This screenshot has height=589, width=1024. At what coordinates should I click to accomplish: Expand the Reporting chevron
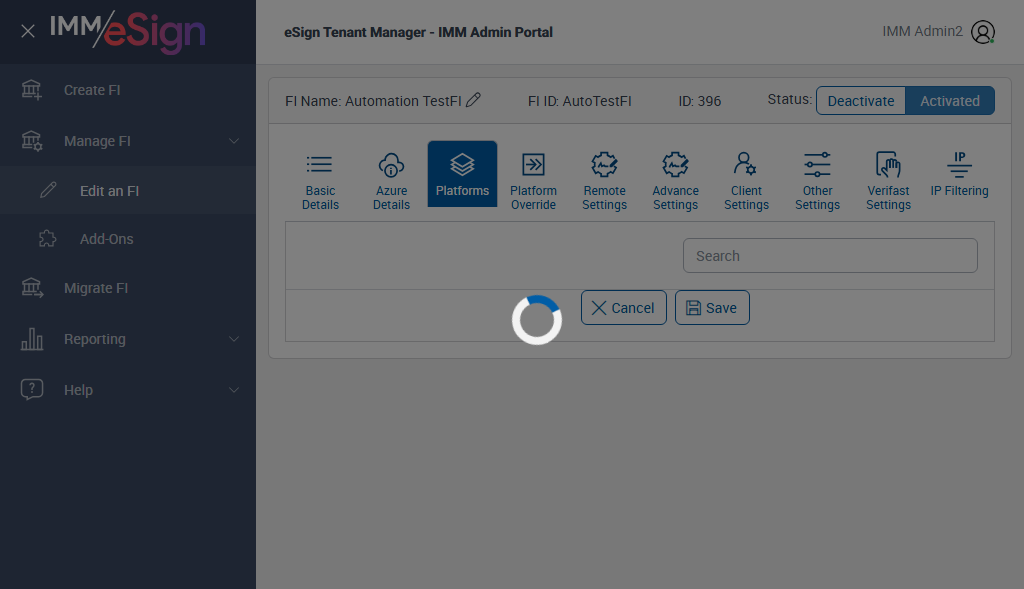coord(234,339)
